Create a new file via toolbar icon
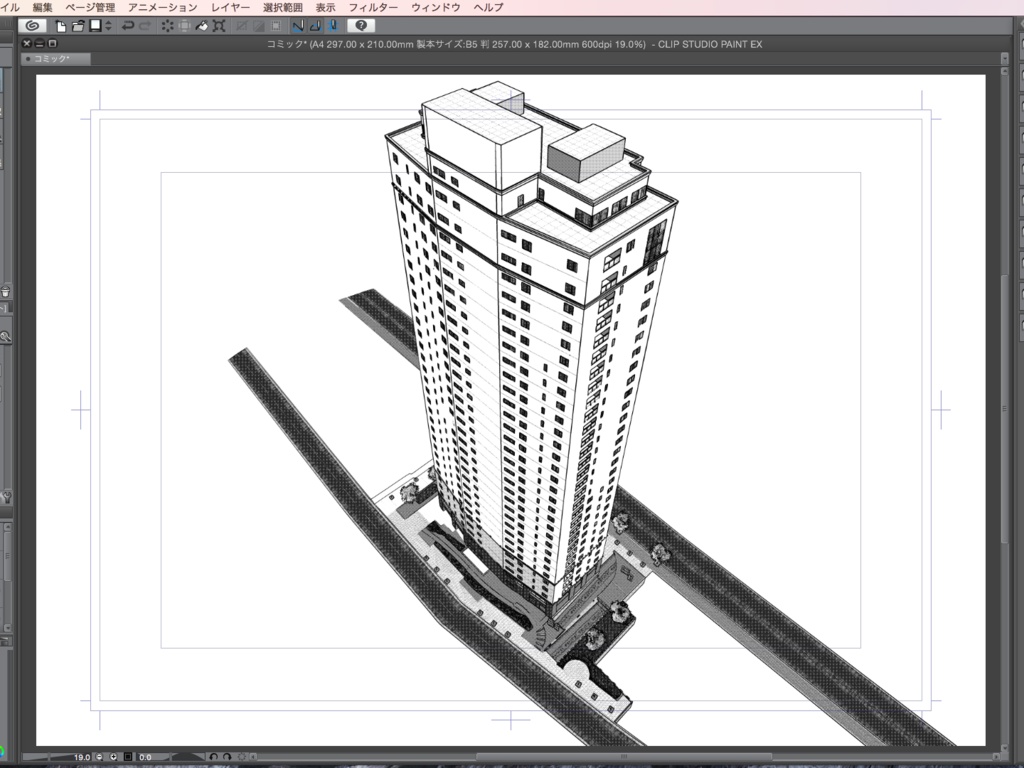This screenshot has width=1024, height=768. point(61,26)
